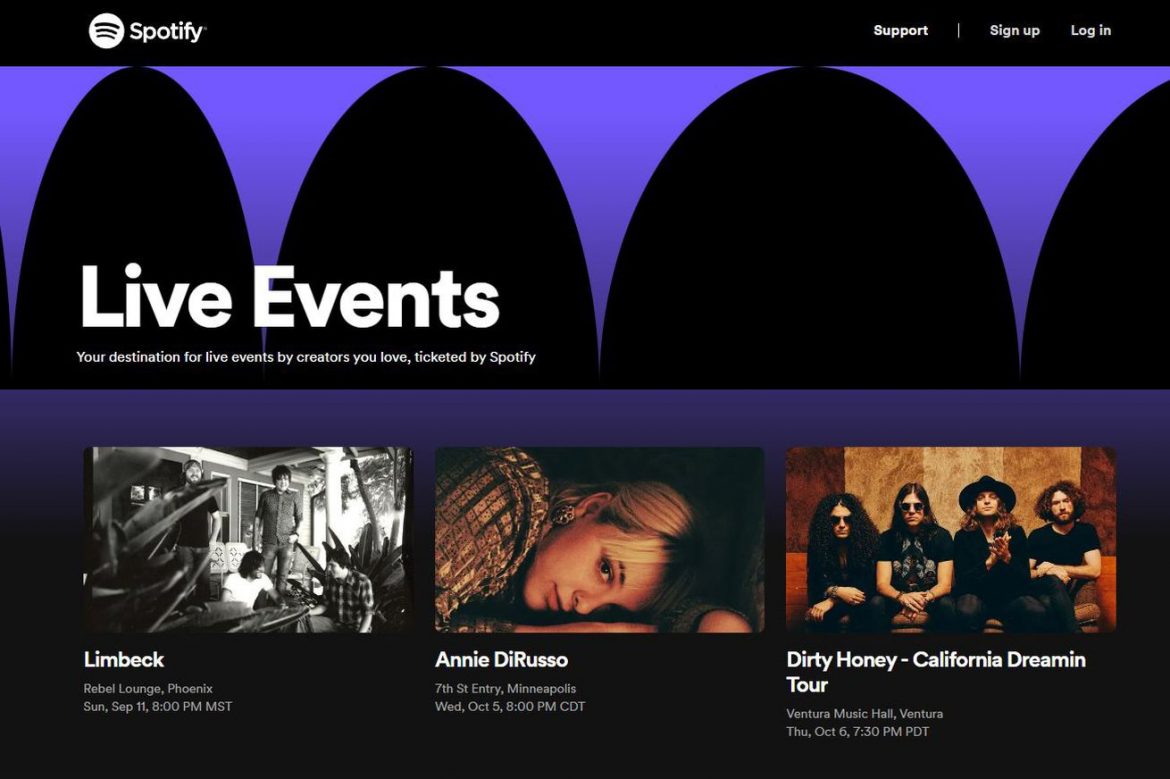Click the Spotify circular logo icon
Screen dimensions: 1170x779
click(x=106, y=31)
